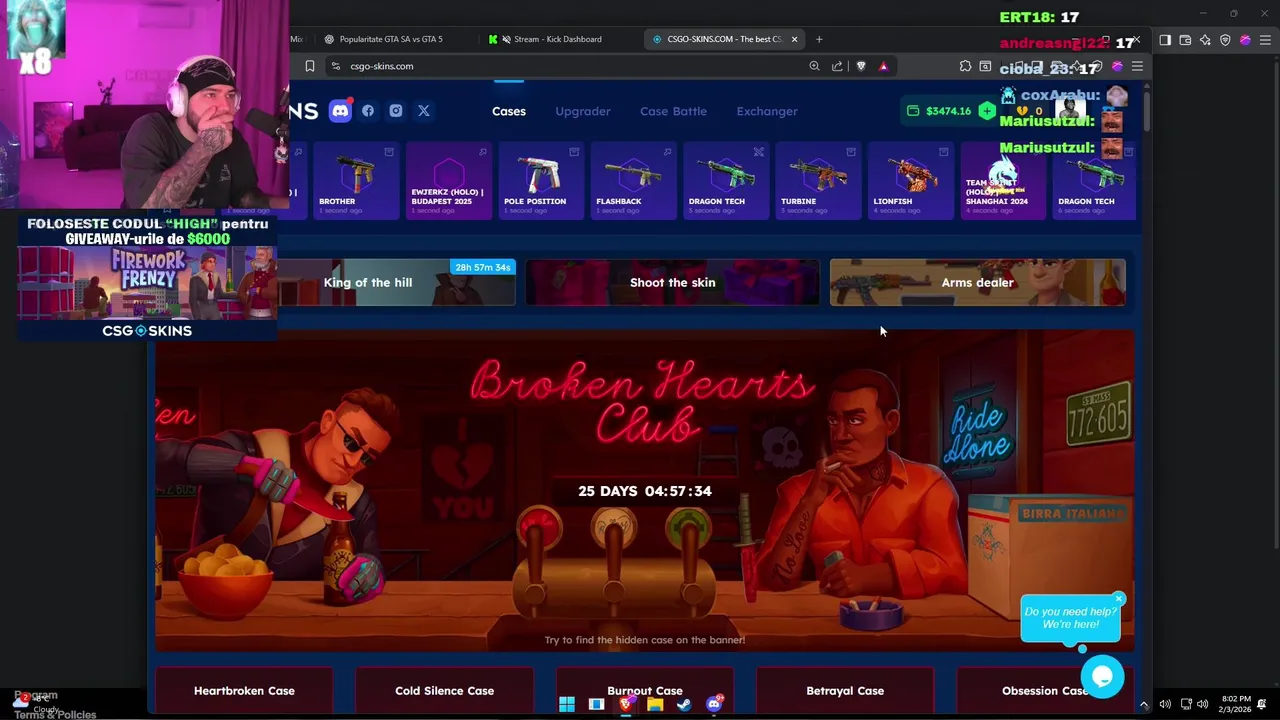This screenshot has height=720, width=1280.
Task: Open the Betrayal Case
Action: click(845, 691)
